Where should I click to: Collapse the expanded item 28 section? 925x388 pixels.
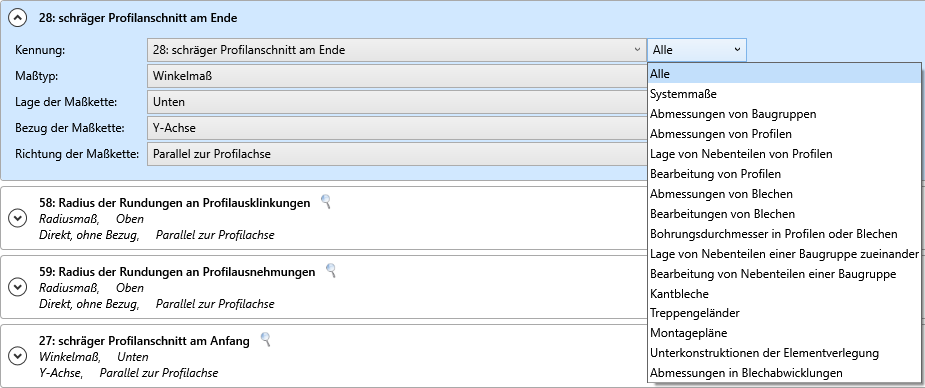(x=18, y=18)
